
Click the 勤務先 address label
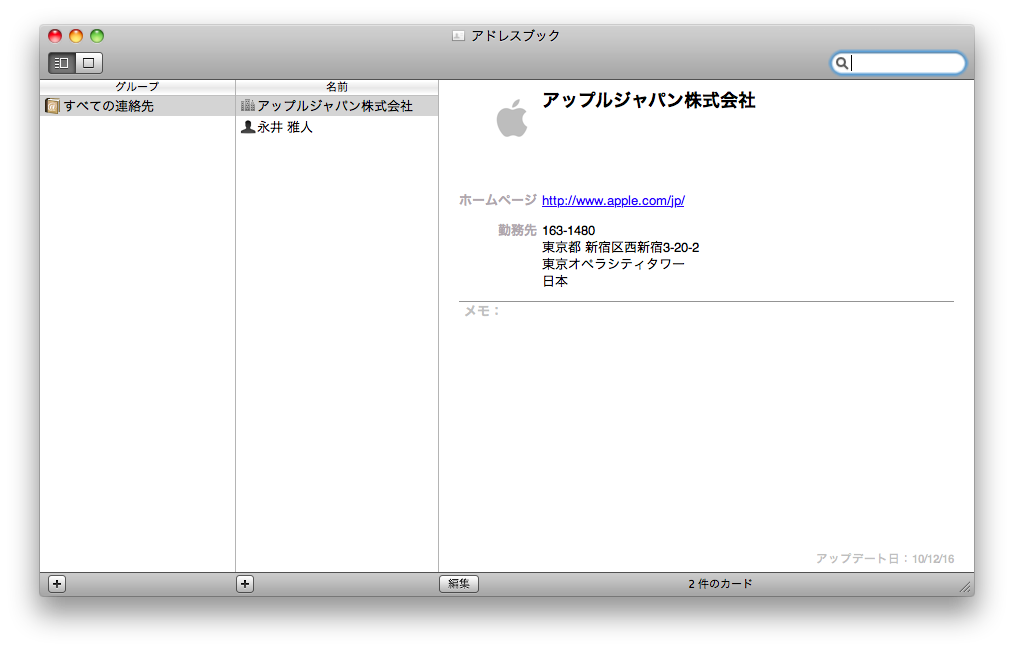click(x=517, y=230)
